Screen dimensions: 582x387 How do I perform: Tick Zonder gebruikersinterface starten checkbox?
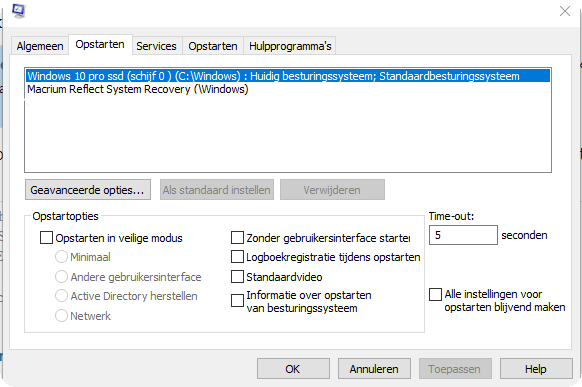(x=238, y=237)
